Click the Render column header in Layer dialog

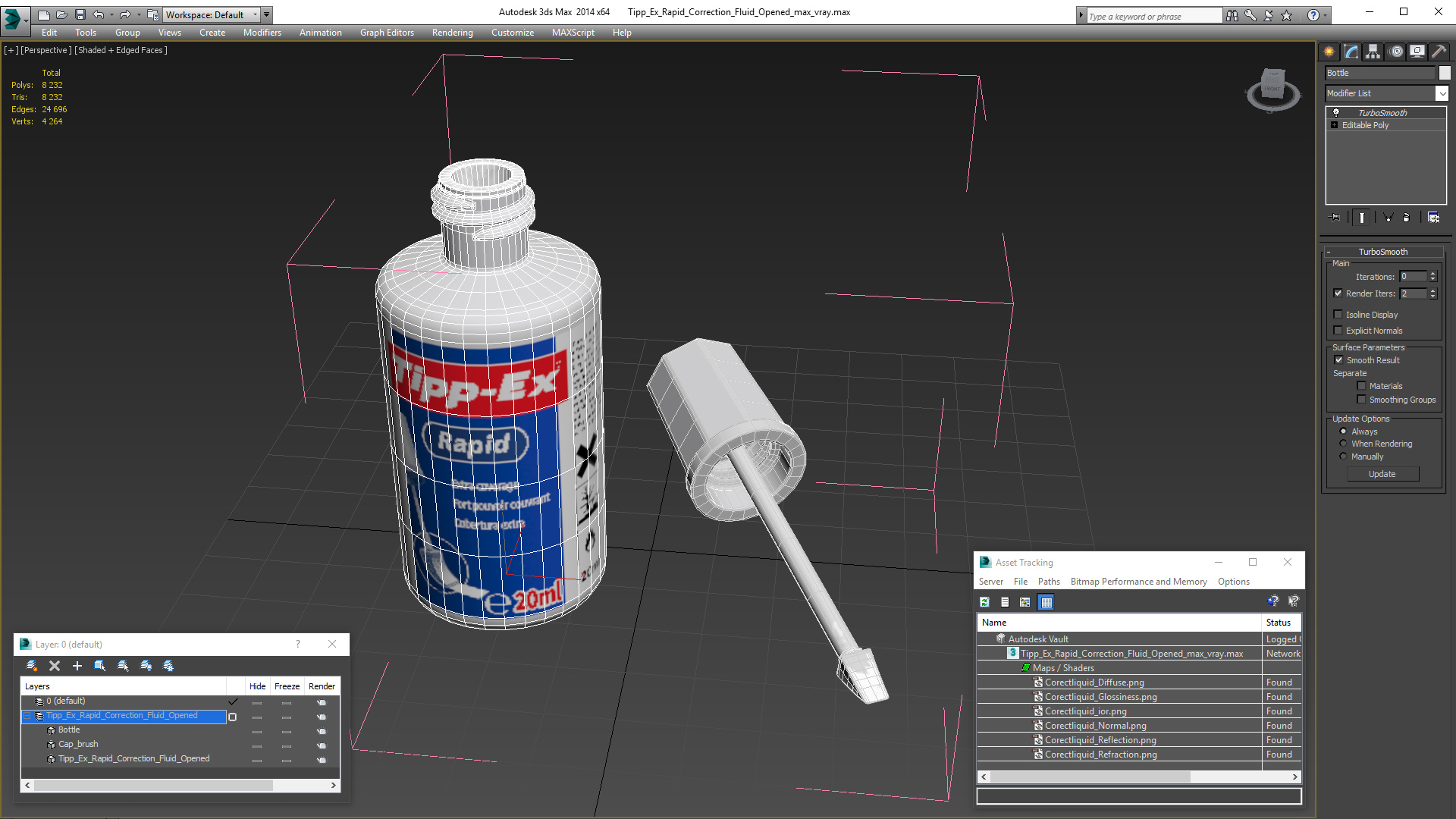(322, 686)
